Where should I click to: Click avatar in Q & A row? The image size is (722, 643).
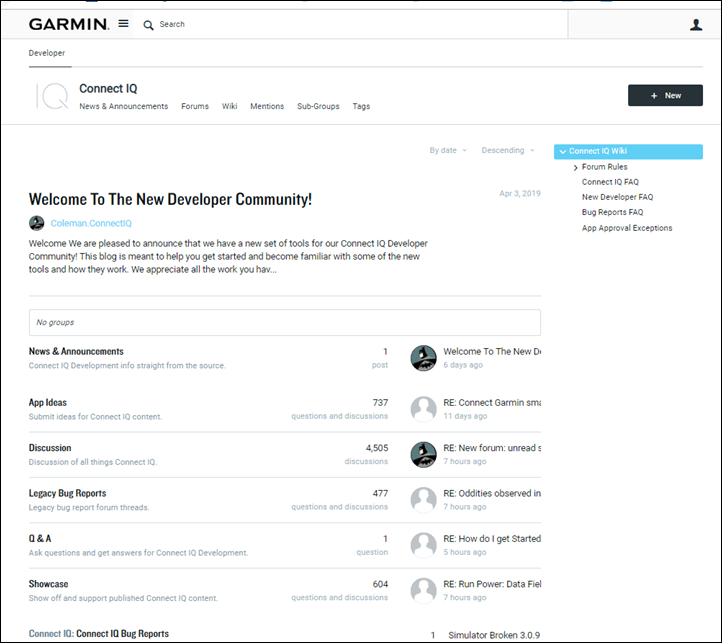coord(423,545)
